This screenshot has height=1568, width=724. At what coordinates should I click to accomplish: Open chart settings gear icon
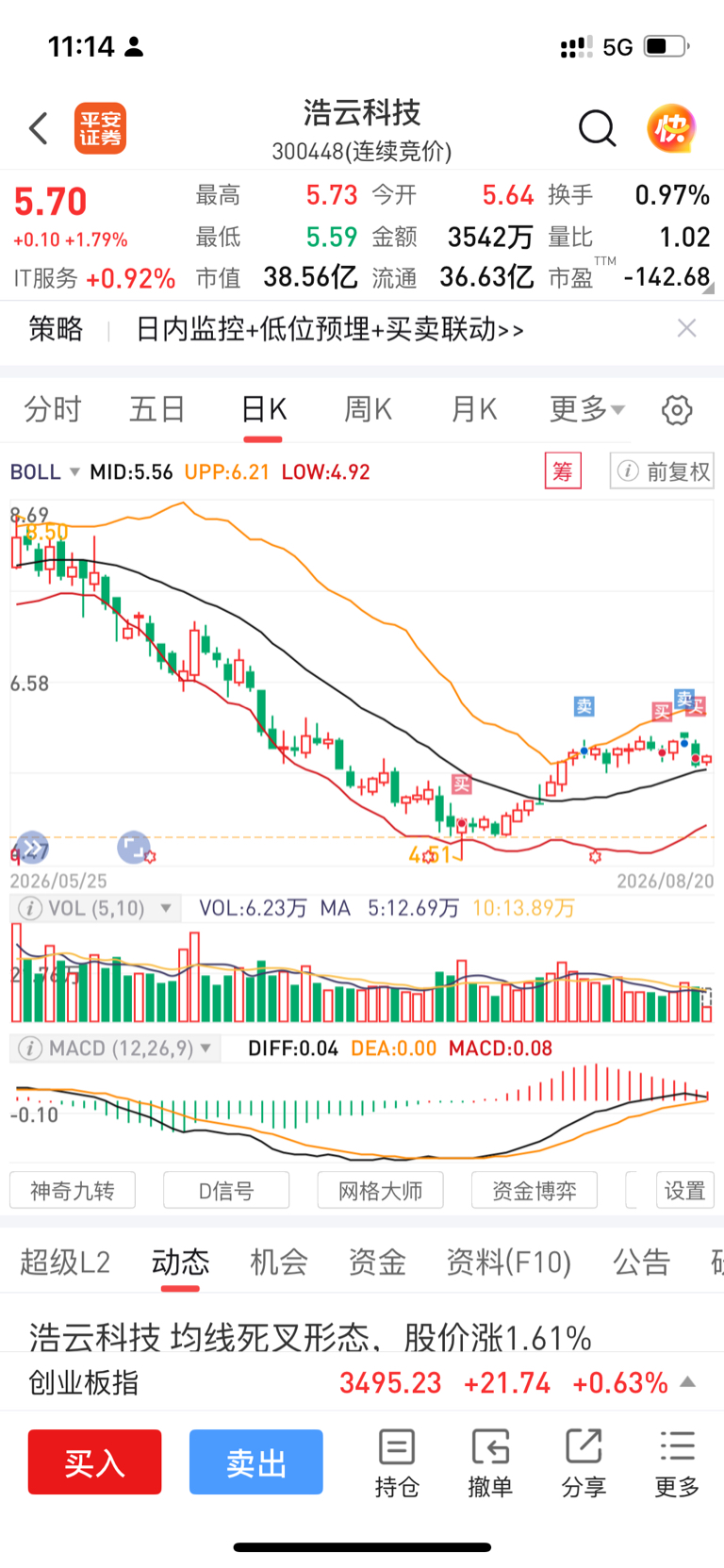(677, 410)
